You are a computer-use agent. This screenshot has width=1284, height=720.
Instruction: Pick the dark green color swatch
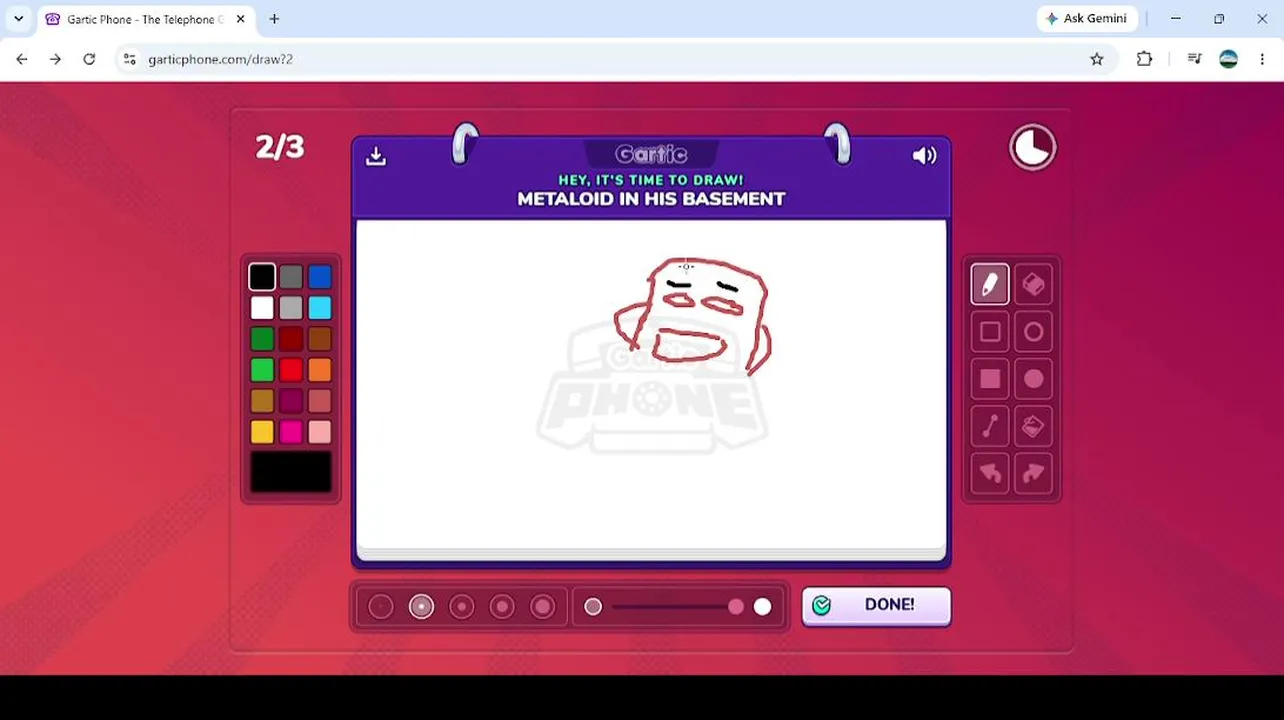point(262,339)
